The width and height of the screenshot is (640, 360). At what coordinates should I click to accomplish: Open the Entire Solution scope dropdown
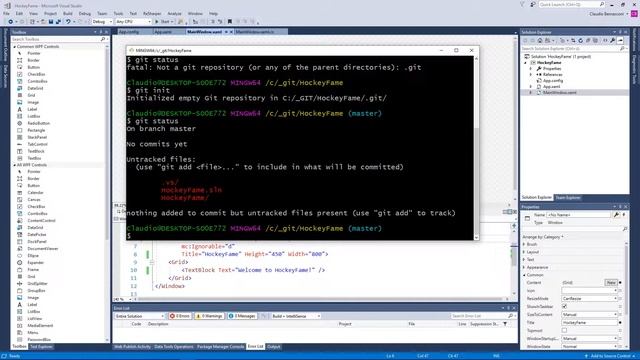[140, 316]
